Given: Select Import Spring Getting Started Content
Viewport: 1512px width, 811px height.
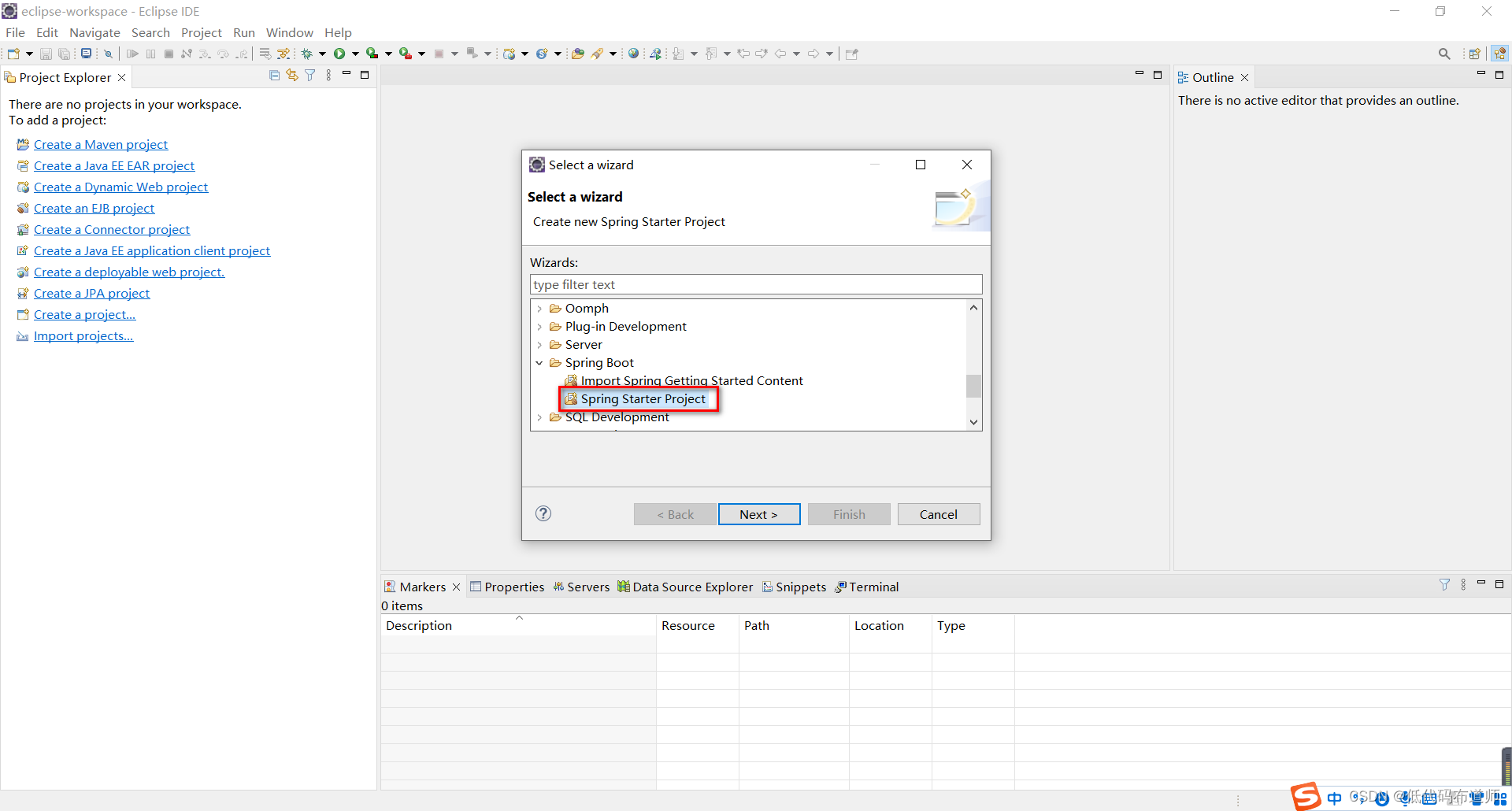Looking at the screenshot, I should tap(691, 381).
